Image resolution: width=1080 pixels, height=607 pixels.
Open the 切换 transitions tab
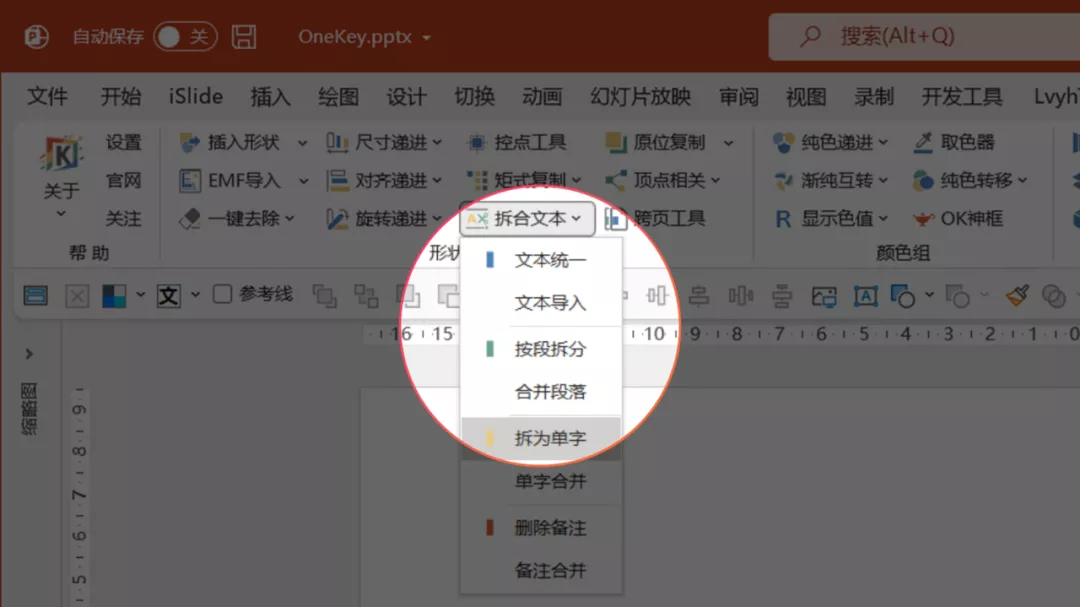click(474, 96)
